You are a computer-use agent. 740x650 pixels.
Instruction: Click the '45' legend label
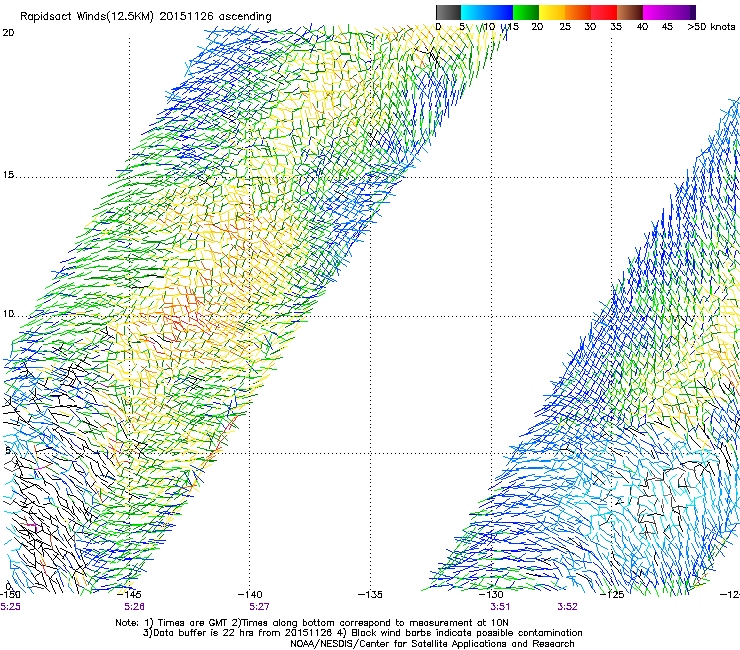667,26
